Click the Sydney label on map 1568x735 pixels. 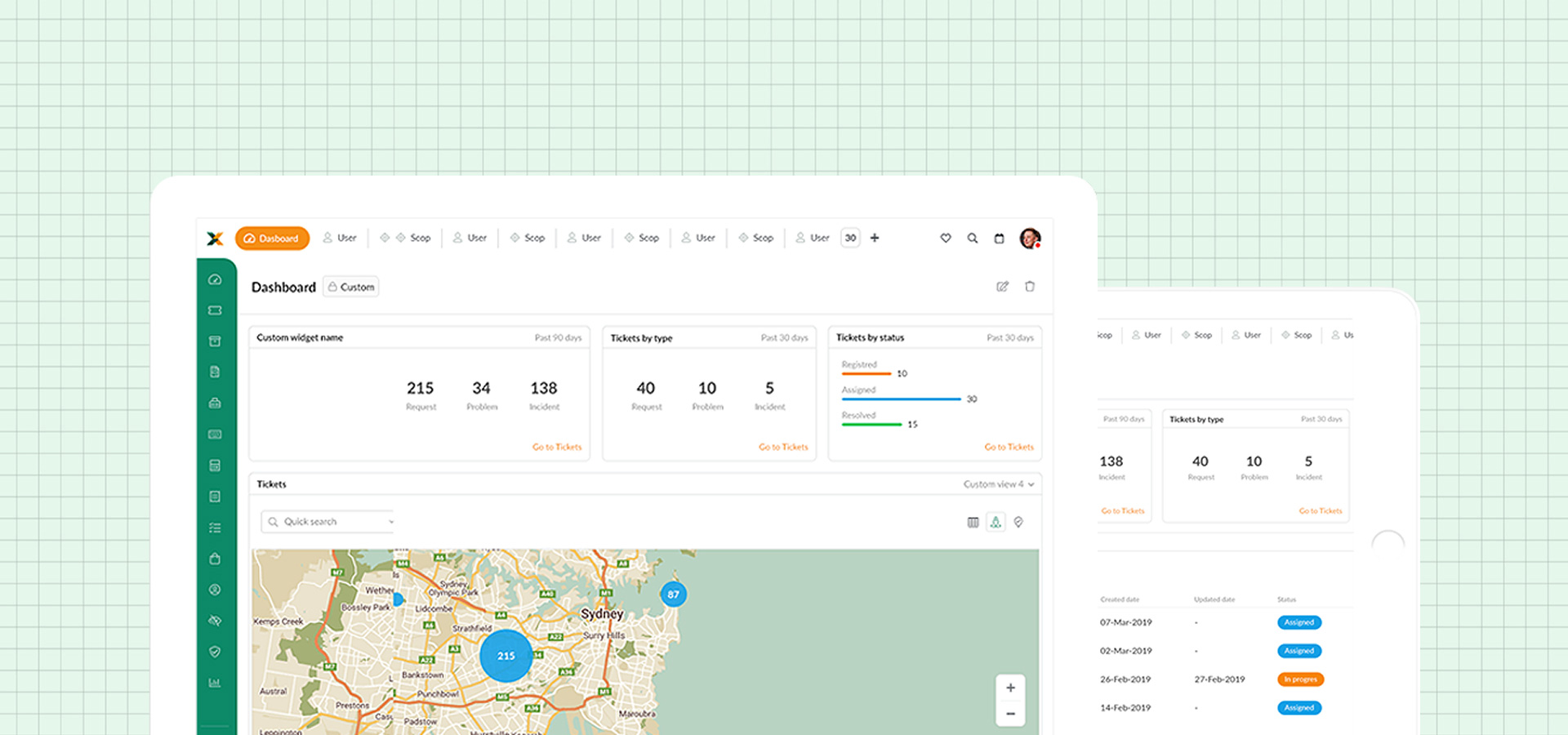[x=602, y=613]
